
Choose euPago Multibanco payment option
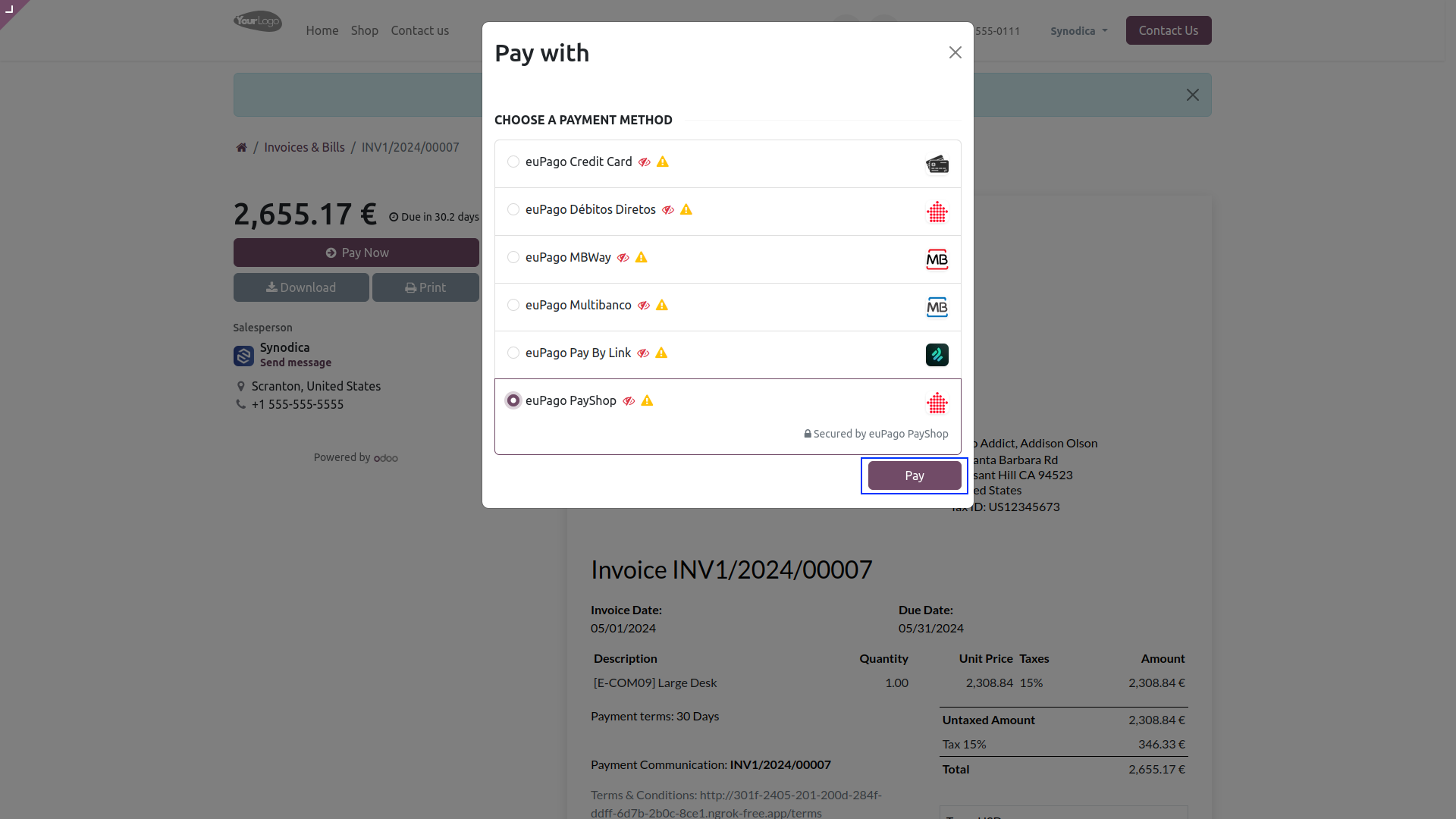[x=513, y=305]
